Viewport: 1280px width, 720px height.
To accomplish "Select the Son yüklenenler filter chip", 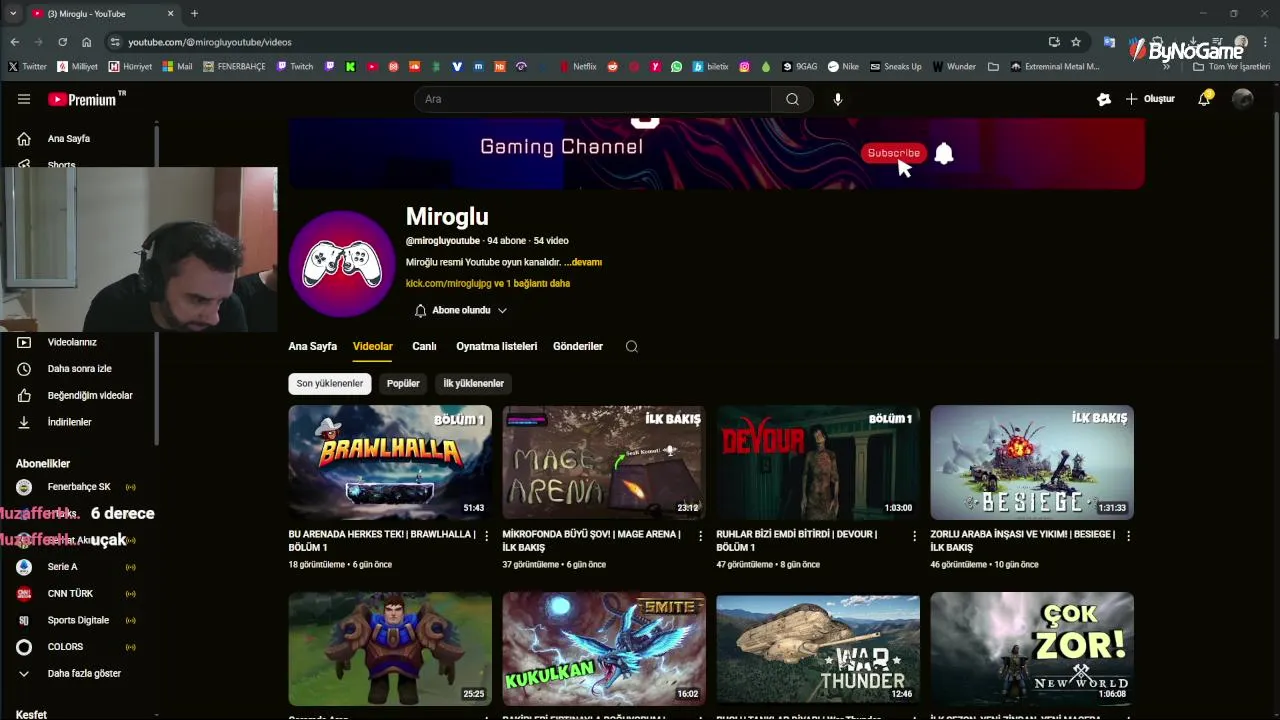I will point(330,383).
